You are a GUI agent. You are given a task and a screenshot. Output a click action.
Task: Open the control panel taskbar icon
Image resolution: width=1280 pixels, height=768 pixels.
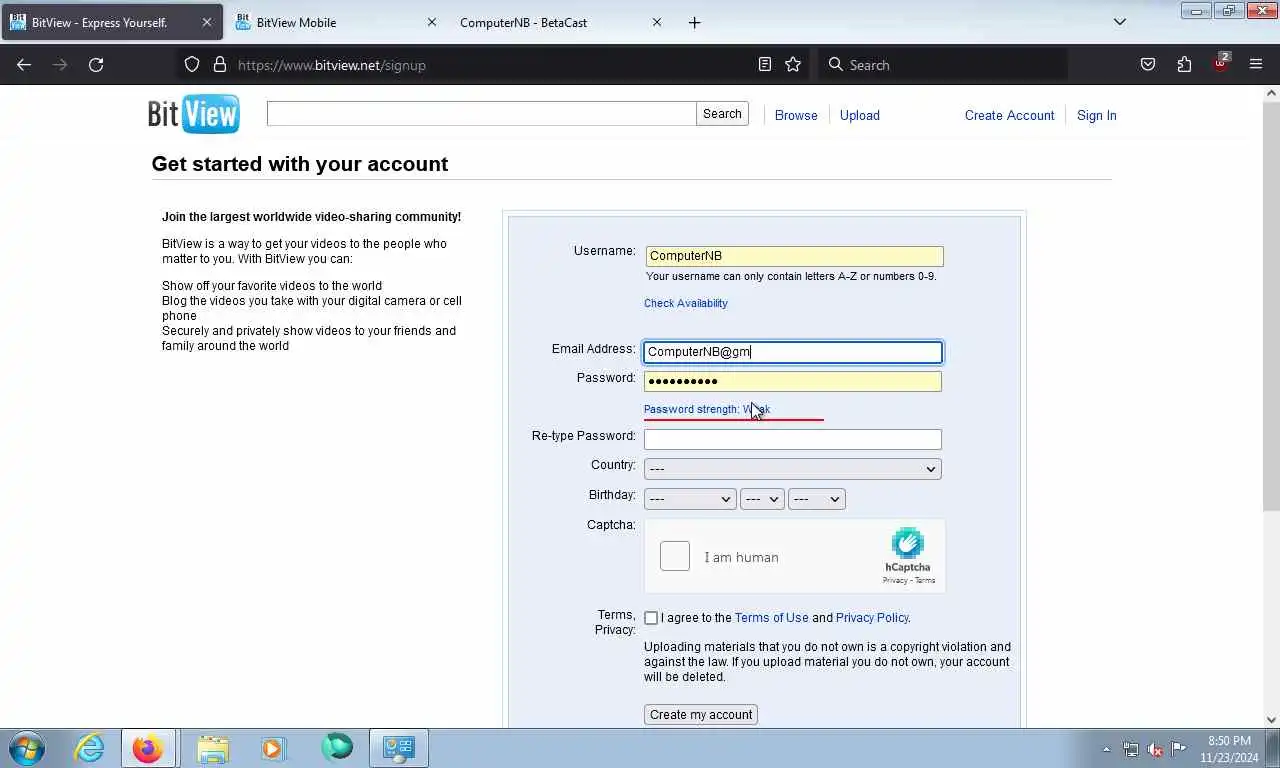pyautogui.click(x=399, y=748)
